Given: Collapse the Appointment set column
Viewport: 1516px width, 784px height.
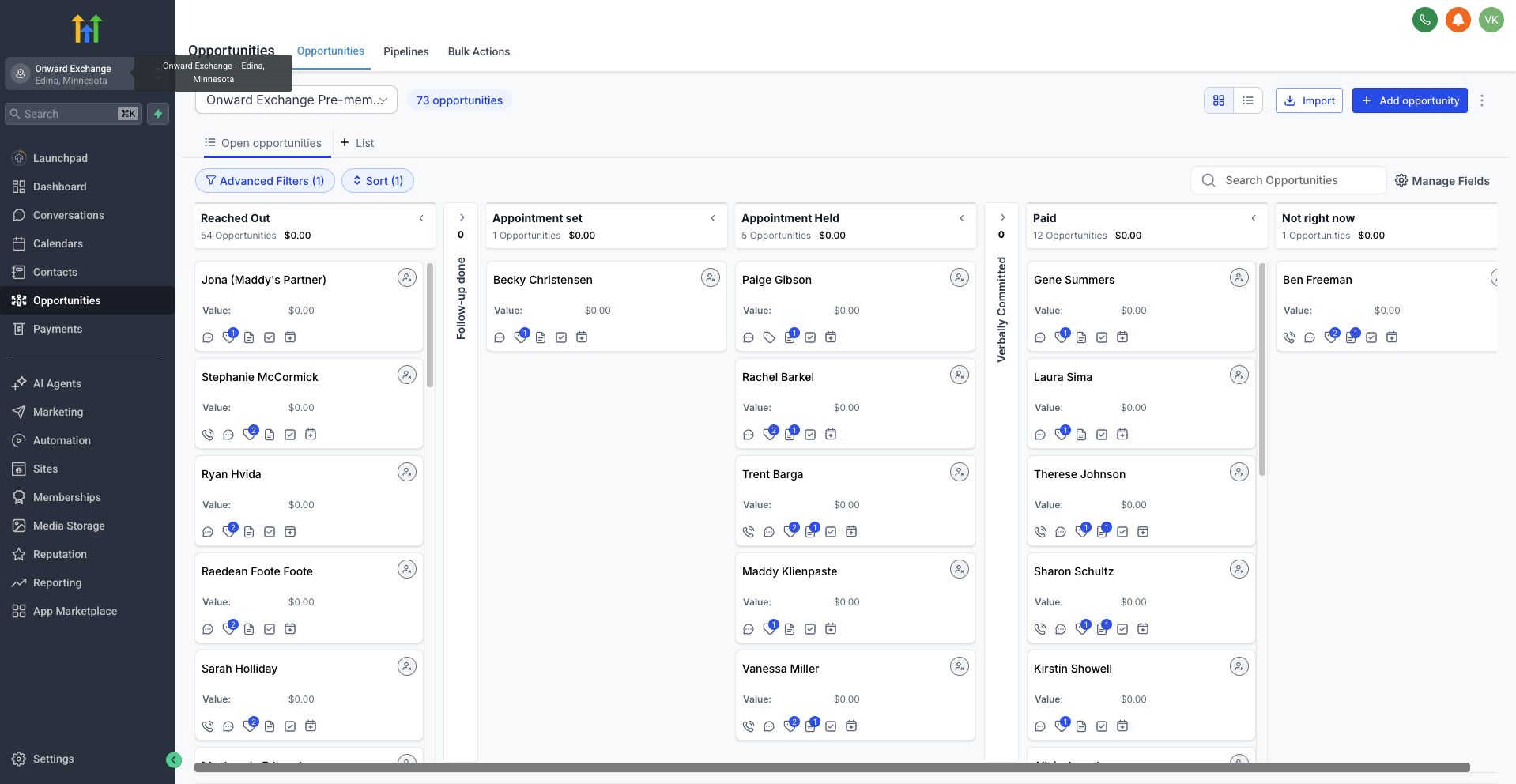Looking at the screenshot, I should pyautogui.click(x=713, y=218).
